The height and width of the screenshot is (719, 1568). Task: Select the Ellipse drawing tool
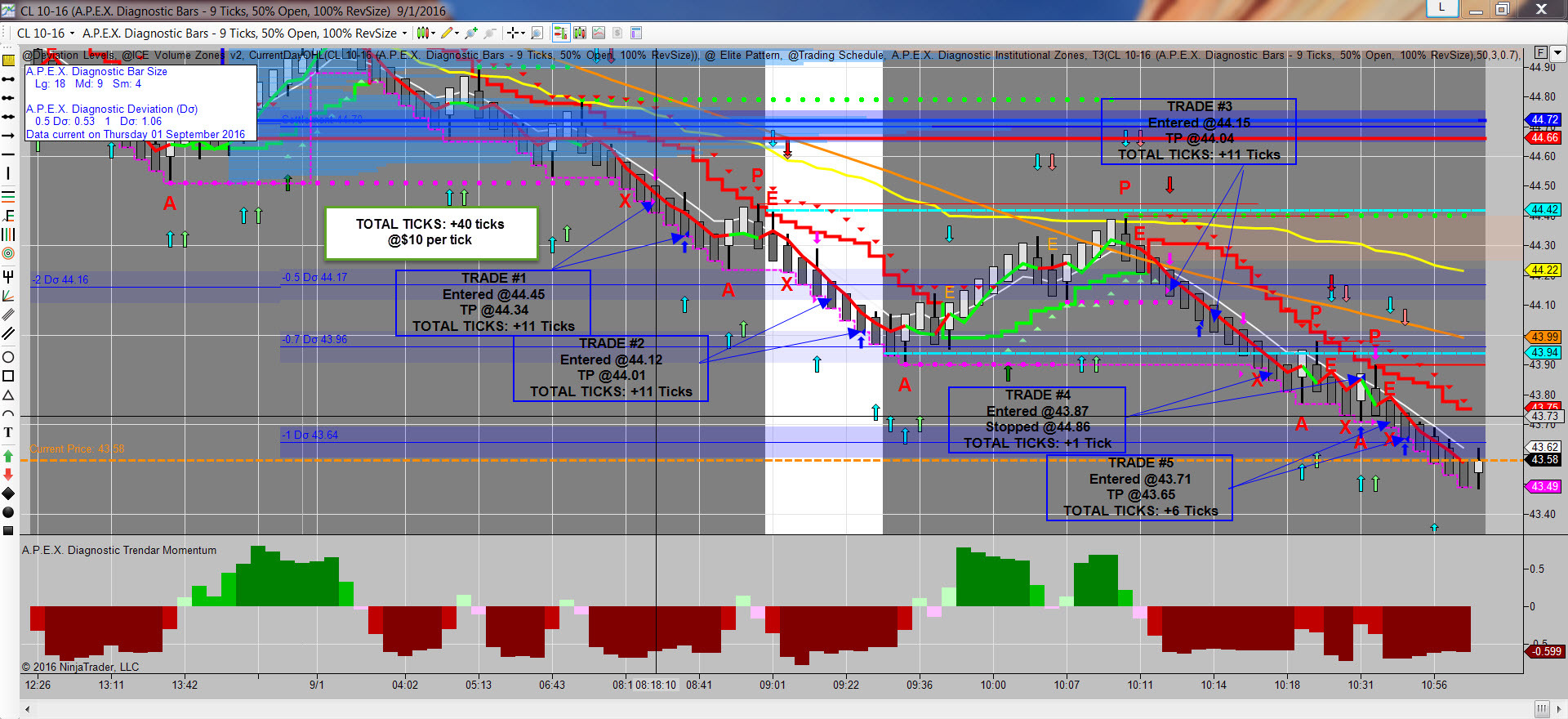point(8,357)
